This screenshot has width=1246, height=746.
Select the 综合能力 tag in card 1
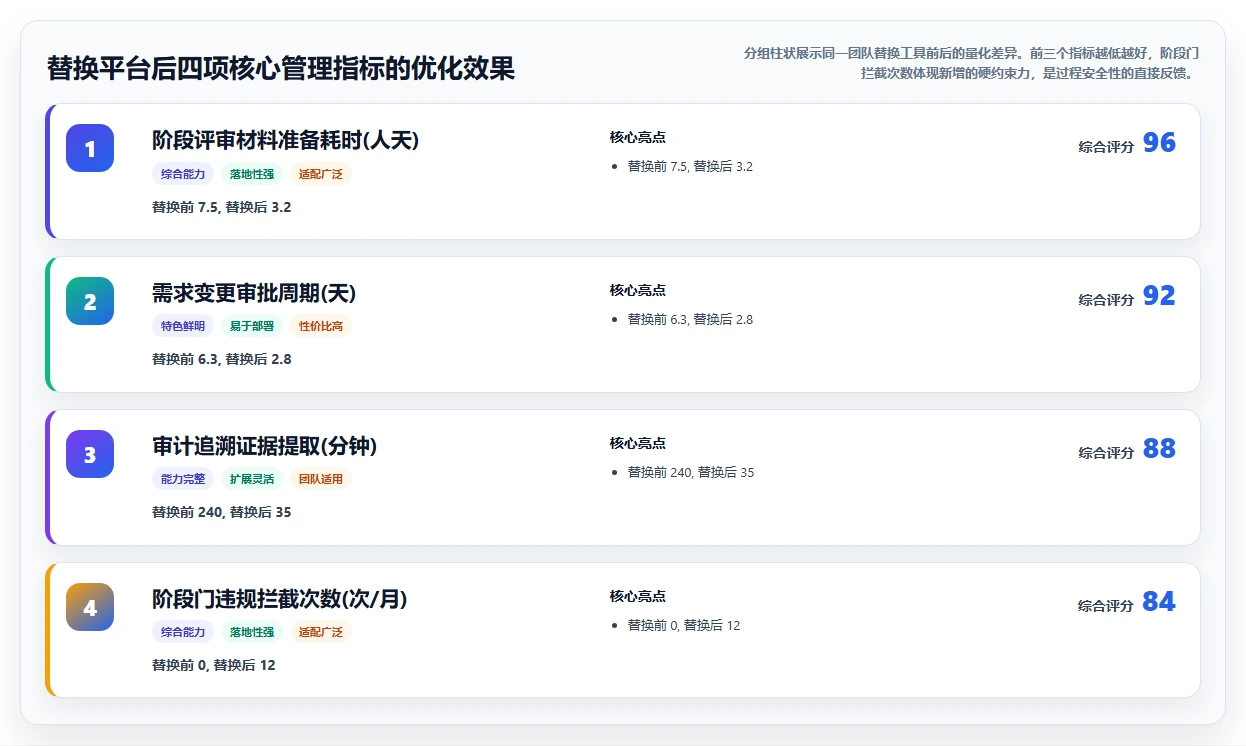click(183, 174)
